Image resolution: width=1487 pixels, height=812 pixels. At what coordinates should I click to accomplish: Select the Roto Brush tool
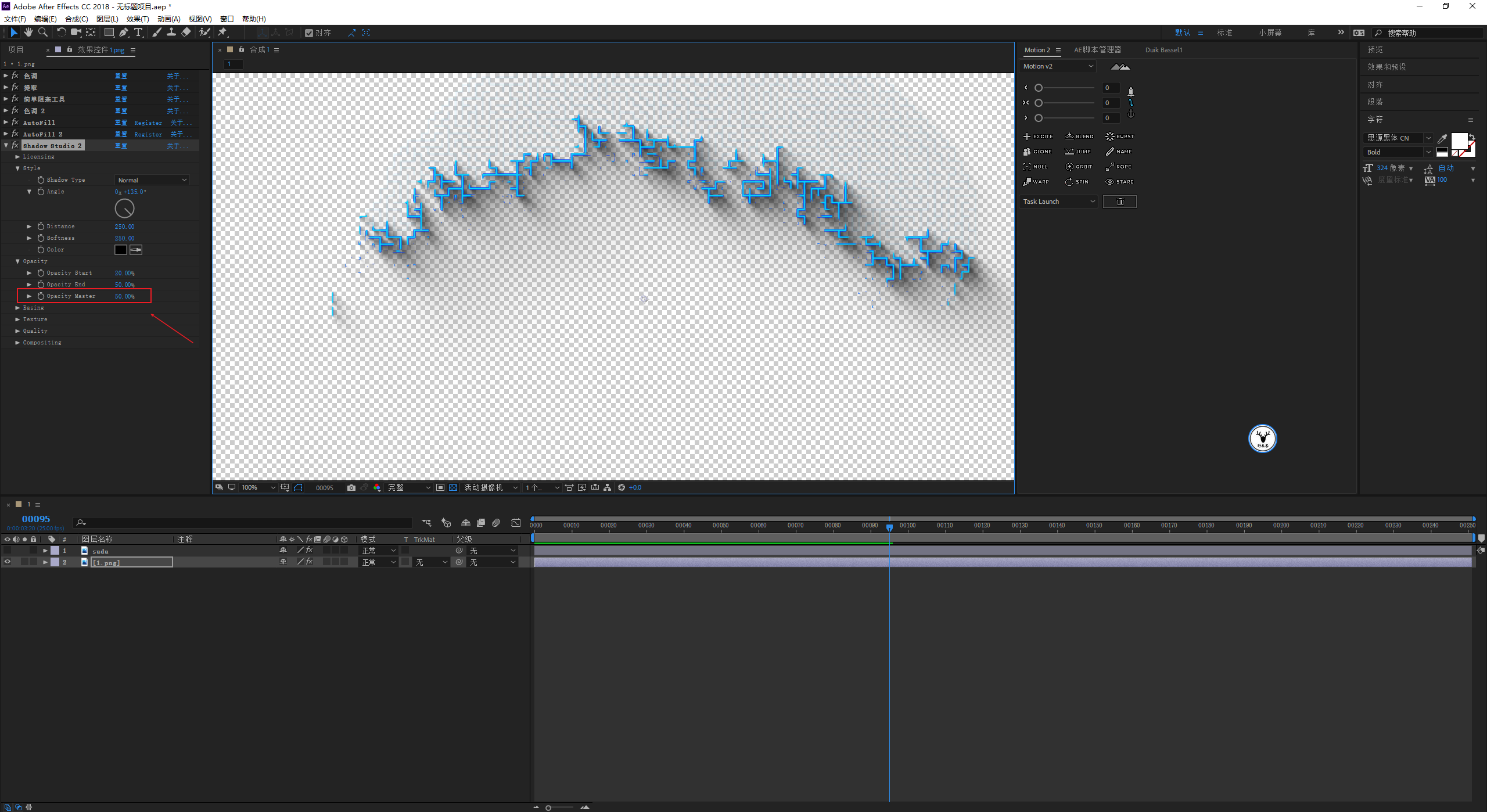pos(204,33)
